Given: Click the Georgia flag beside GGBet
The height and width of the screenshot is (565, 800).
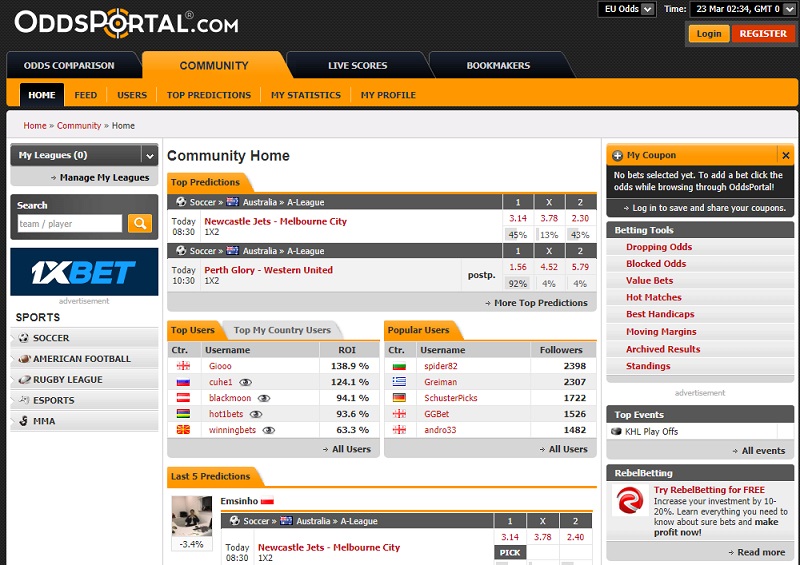Looking at the screenshot, I should pos(399,414).
